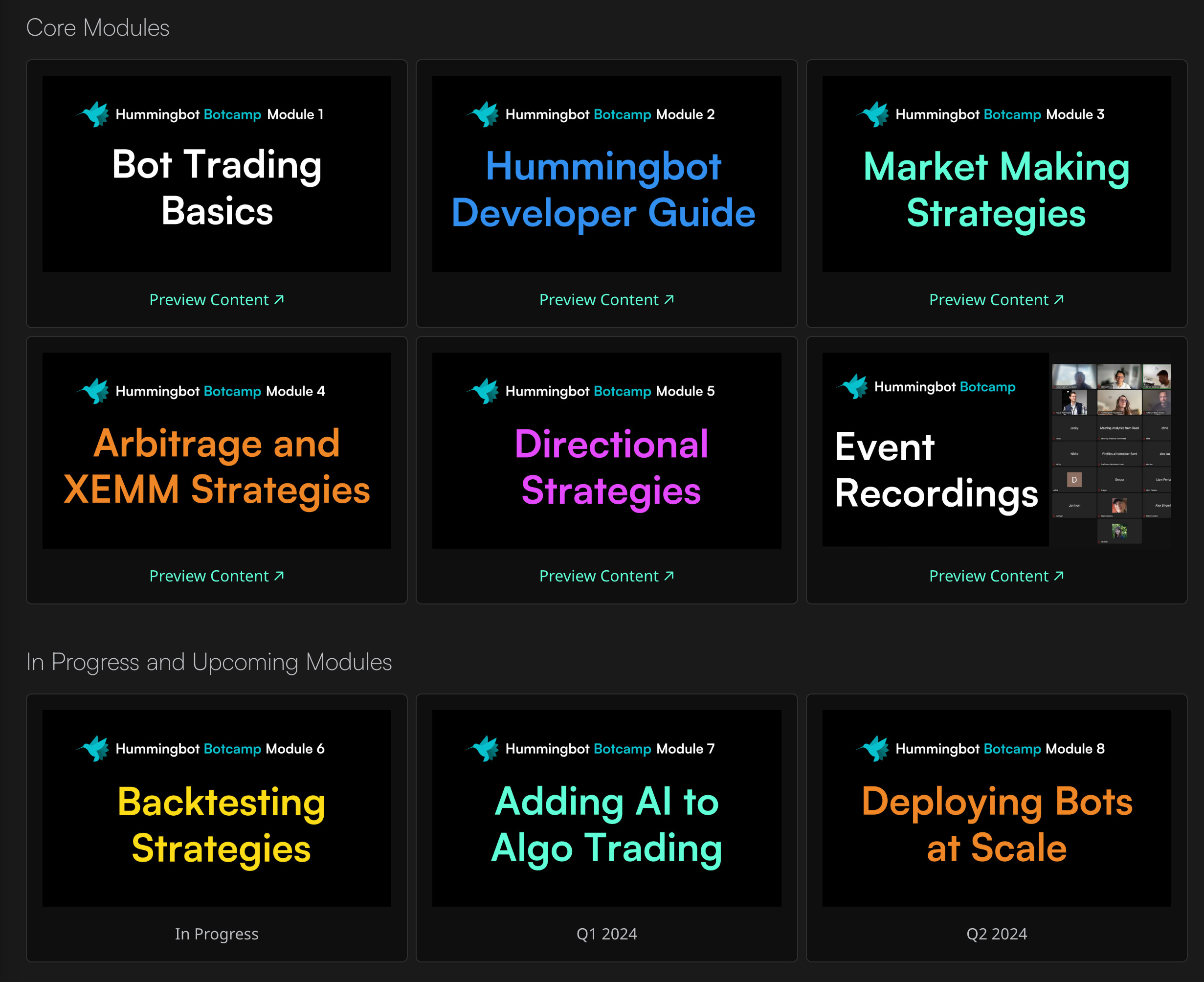Viewport: 1204px width, 982px height.
Task: Open Preview Content for Arbitrage and XEMM Strategies
Action: coord(217,576)
